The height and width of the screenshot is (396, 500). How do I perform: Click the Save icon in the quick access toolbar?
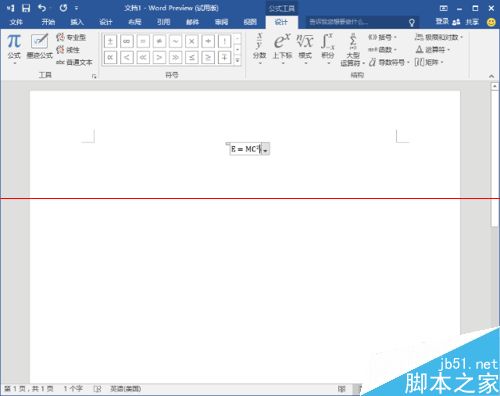coord(26,8)
